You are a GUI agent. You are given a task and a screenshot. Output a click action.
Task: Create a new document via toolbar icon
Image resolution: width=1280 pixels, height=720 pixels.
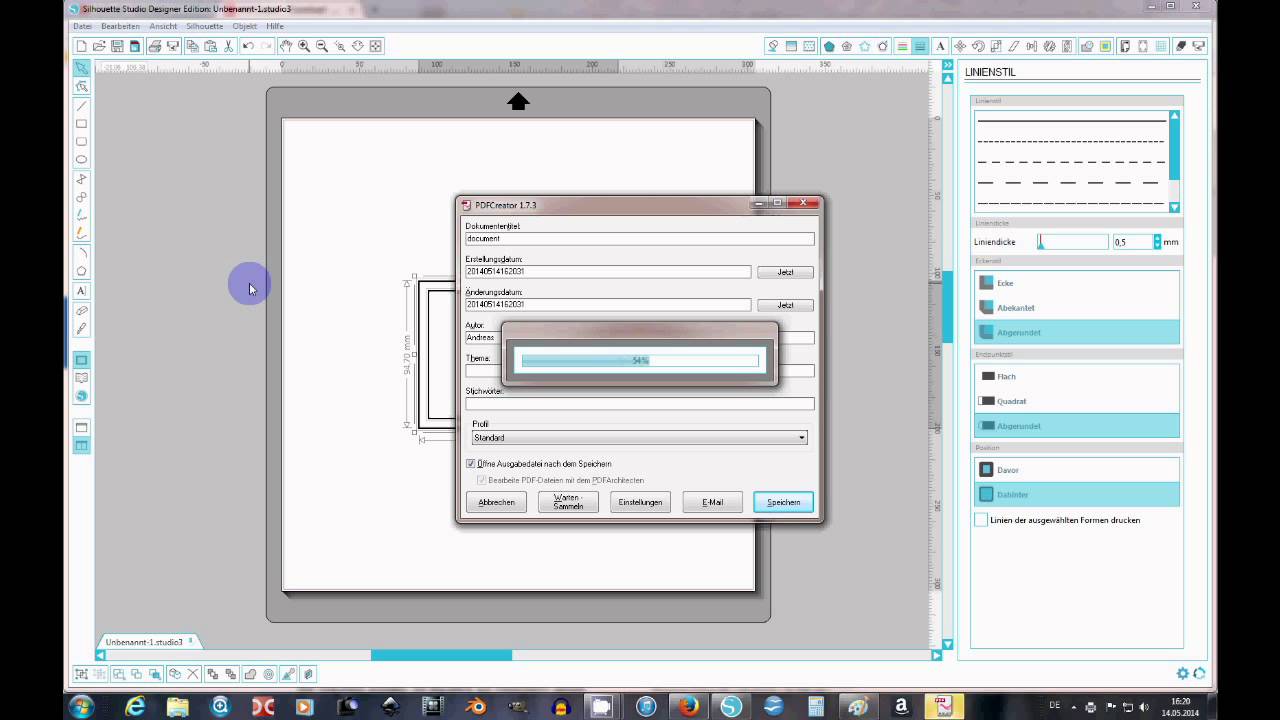(x=81, y=46)
